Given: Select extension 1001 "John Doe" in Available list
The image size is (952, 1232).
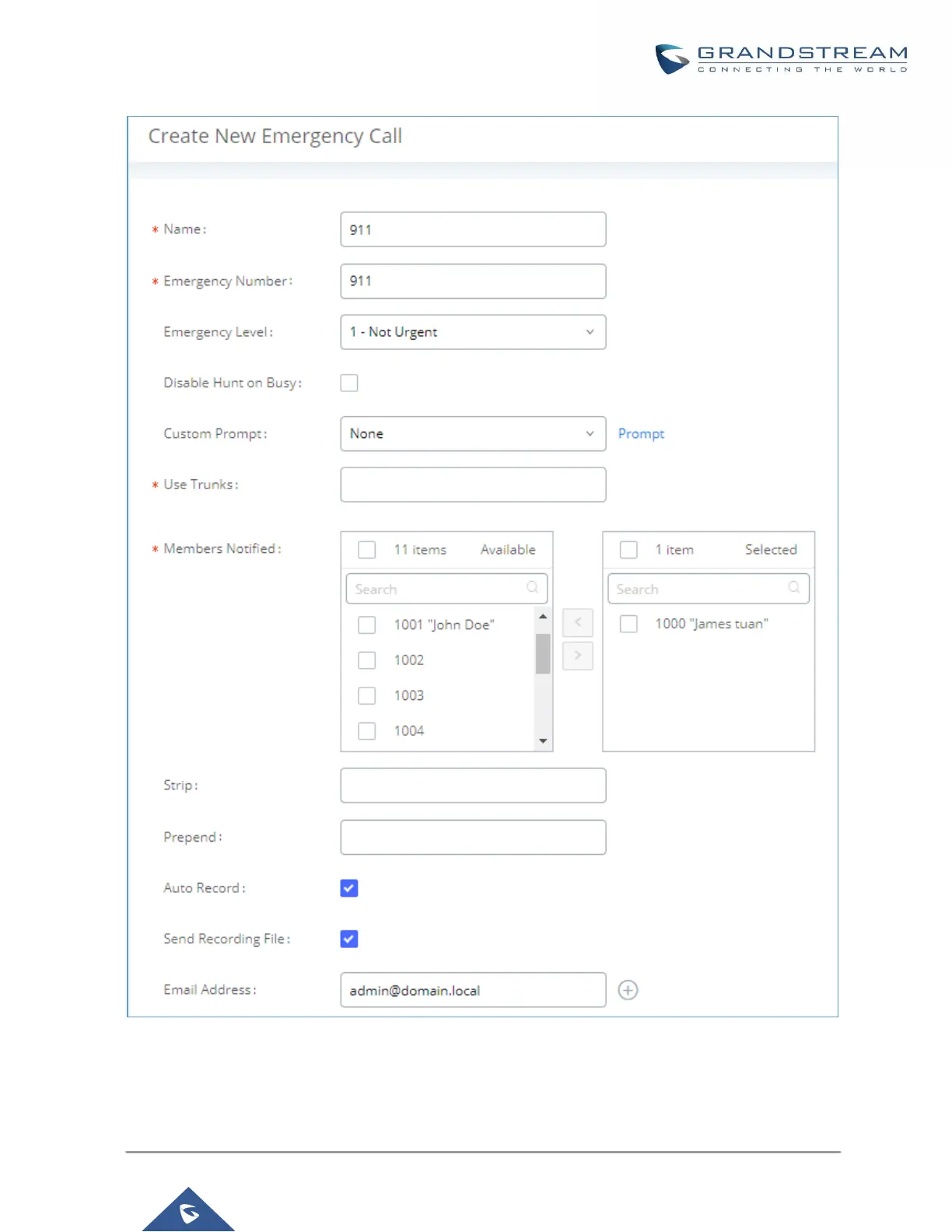Looking at the screenshot, I should (x=367, y=625).
